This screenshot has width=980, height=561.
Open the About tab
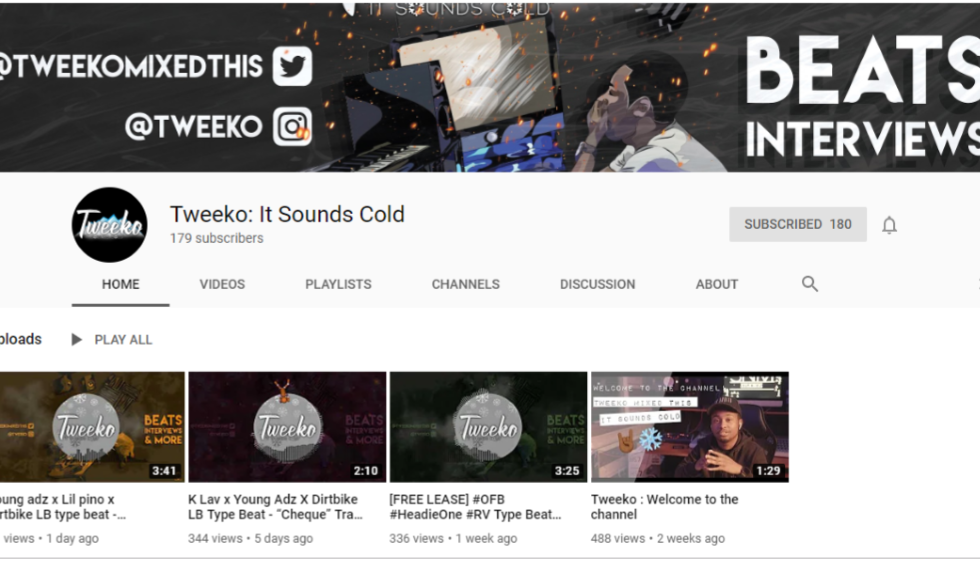(717, 284)
